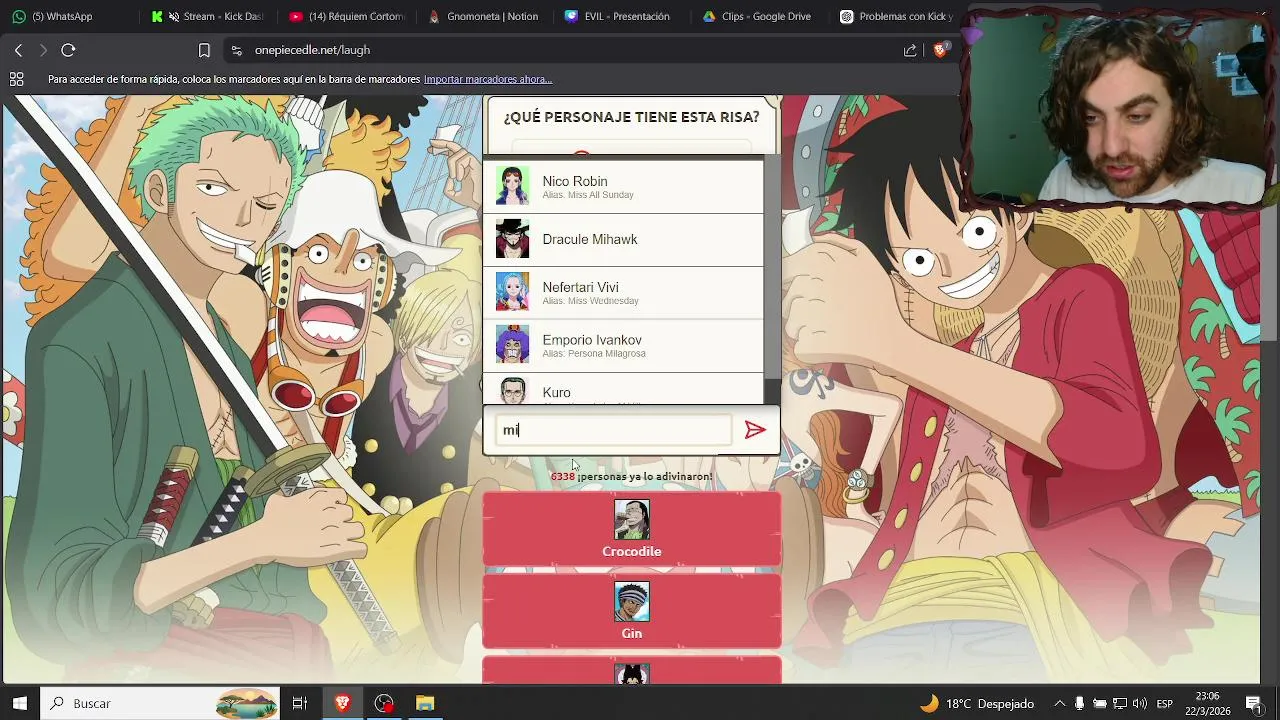Click the microphone tray icon

point(1080,703)
